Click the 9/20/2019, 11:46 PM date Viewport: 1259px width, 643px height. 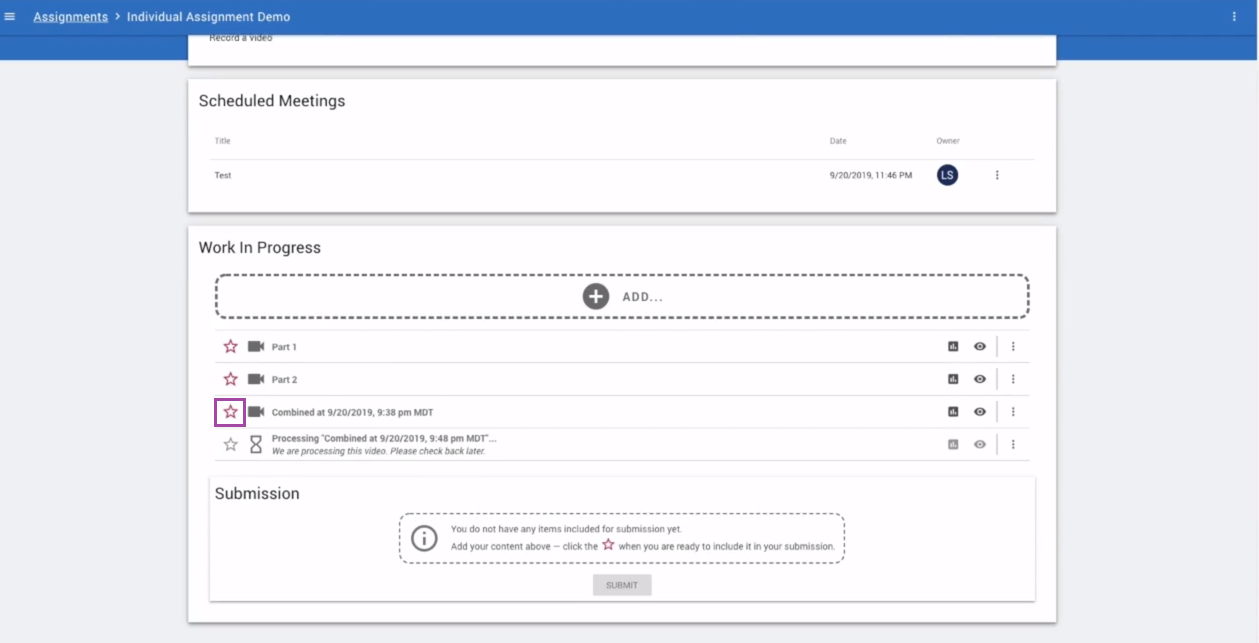coord(871,175)
